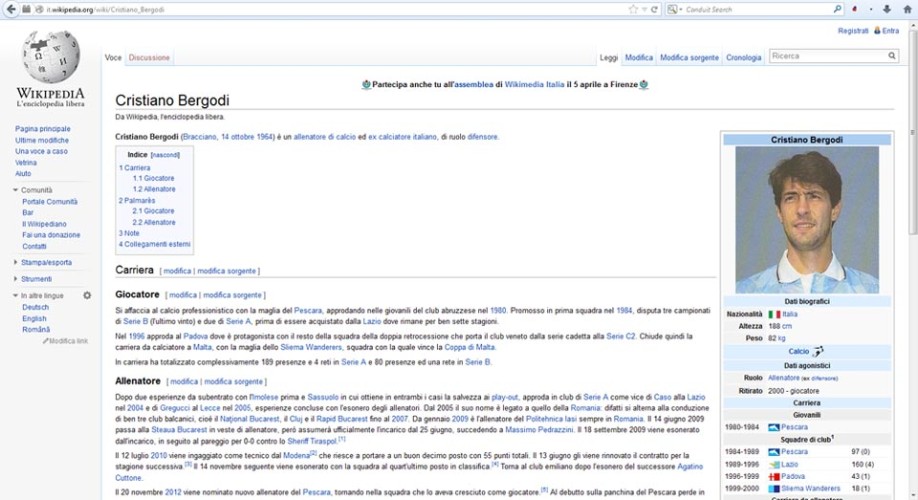Open the Cronologia tab

(744, 57)
